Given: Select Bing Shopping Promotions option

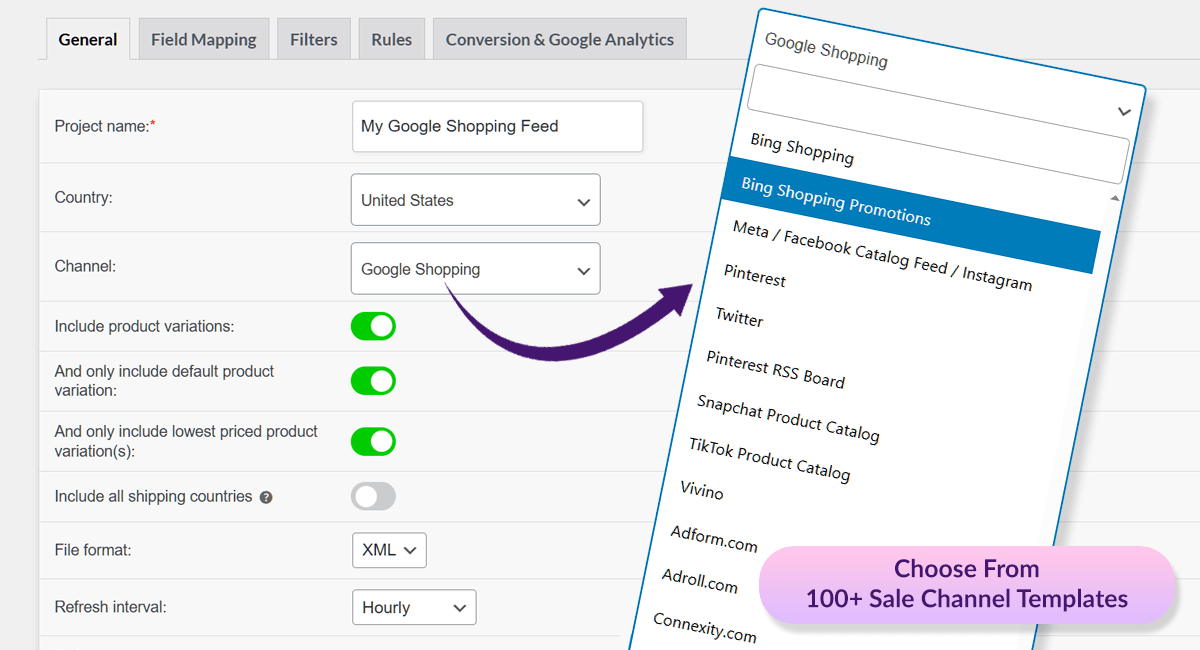Looking at the screenshot, I should (910, 215).
